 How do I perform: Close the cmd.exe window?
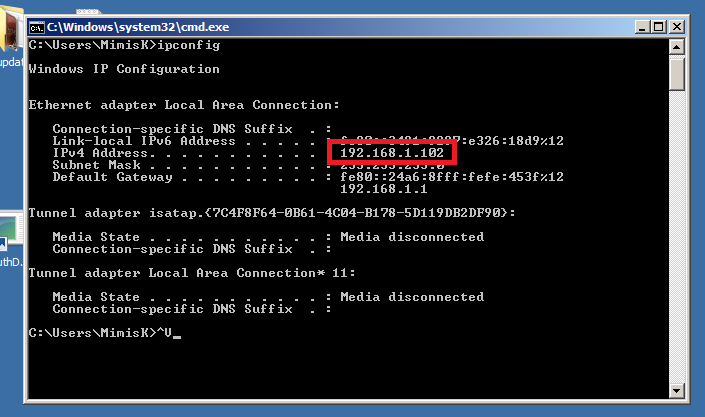677,27
